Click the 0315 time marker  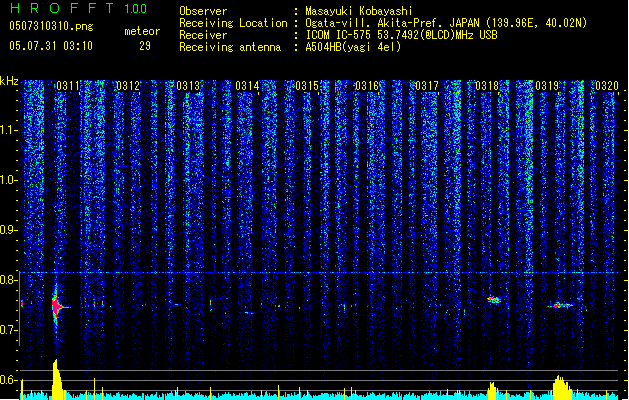(307, 85)
